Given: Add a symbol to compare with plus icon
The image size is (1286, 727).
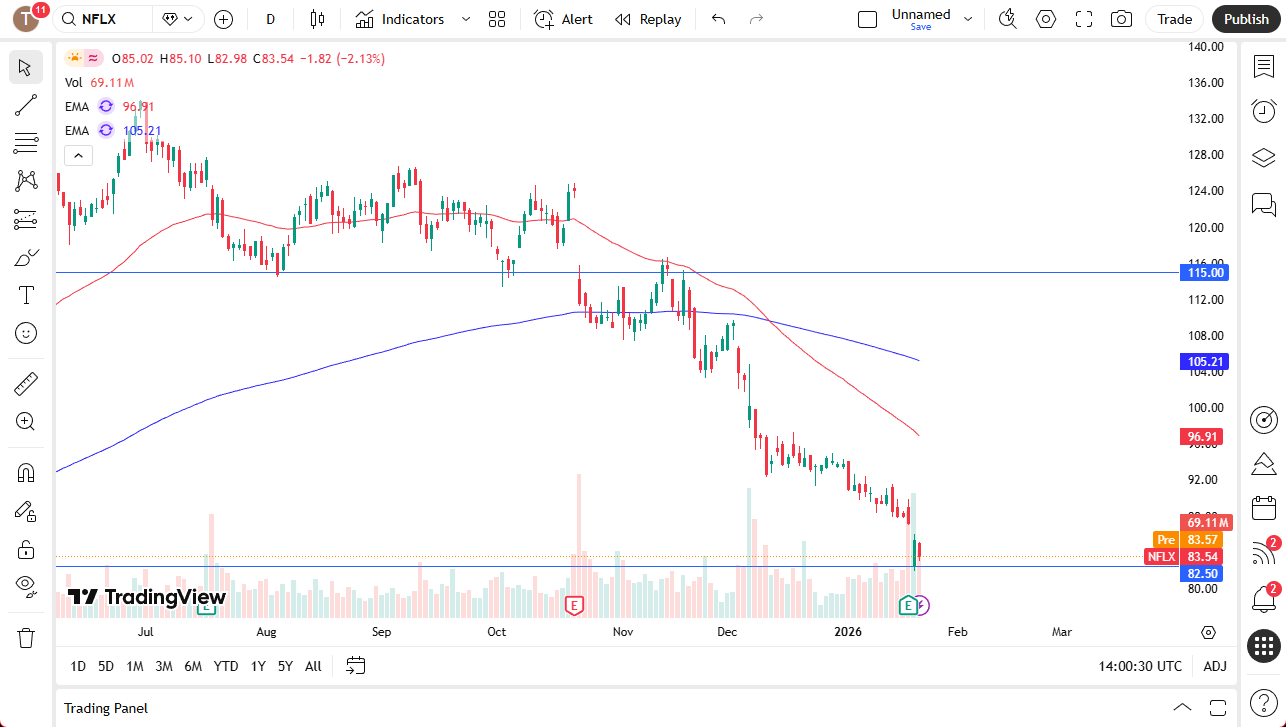Looking at the screenshot, I should tap(223, 19).
